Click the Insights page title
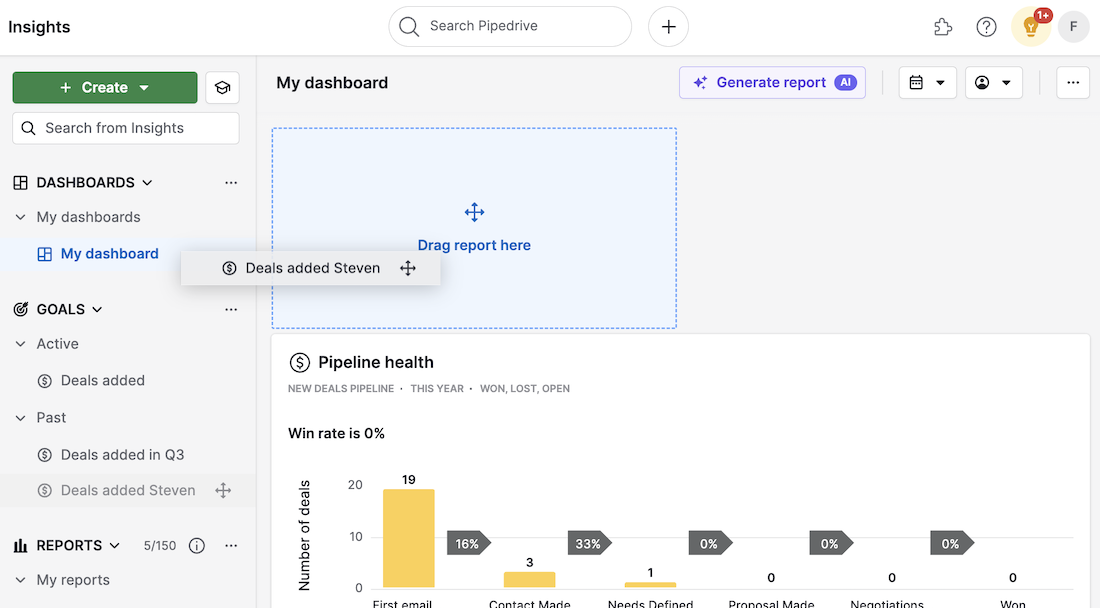1100x608 pixels. 39,27
